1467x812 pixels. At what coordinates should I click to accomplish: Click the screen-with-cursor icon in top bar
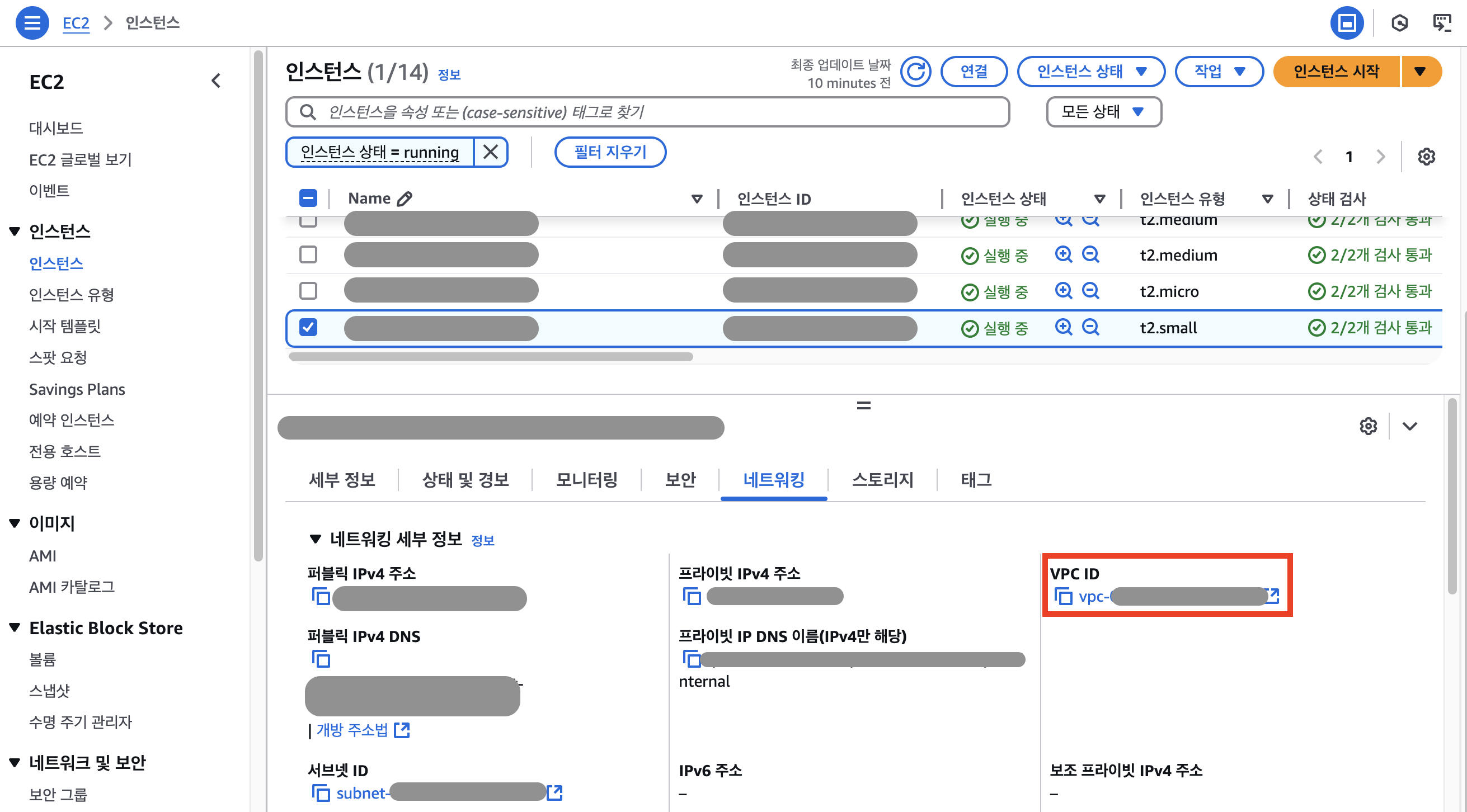[1442, 23]
